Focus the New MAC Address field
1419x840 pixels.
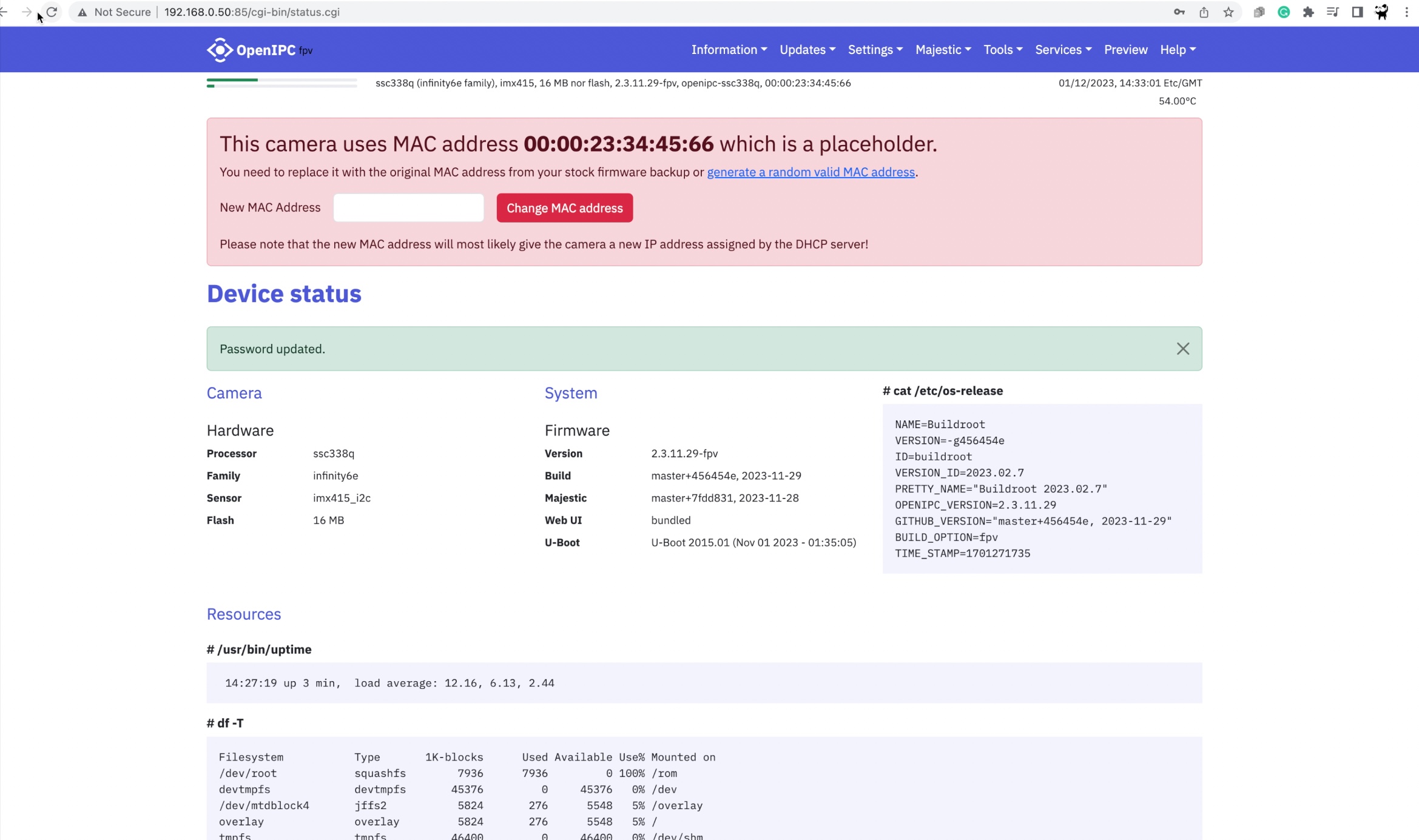tap(408, 208)
